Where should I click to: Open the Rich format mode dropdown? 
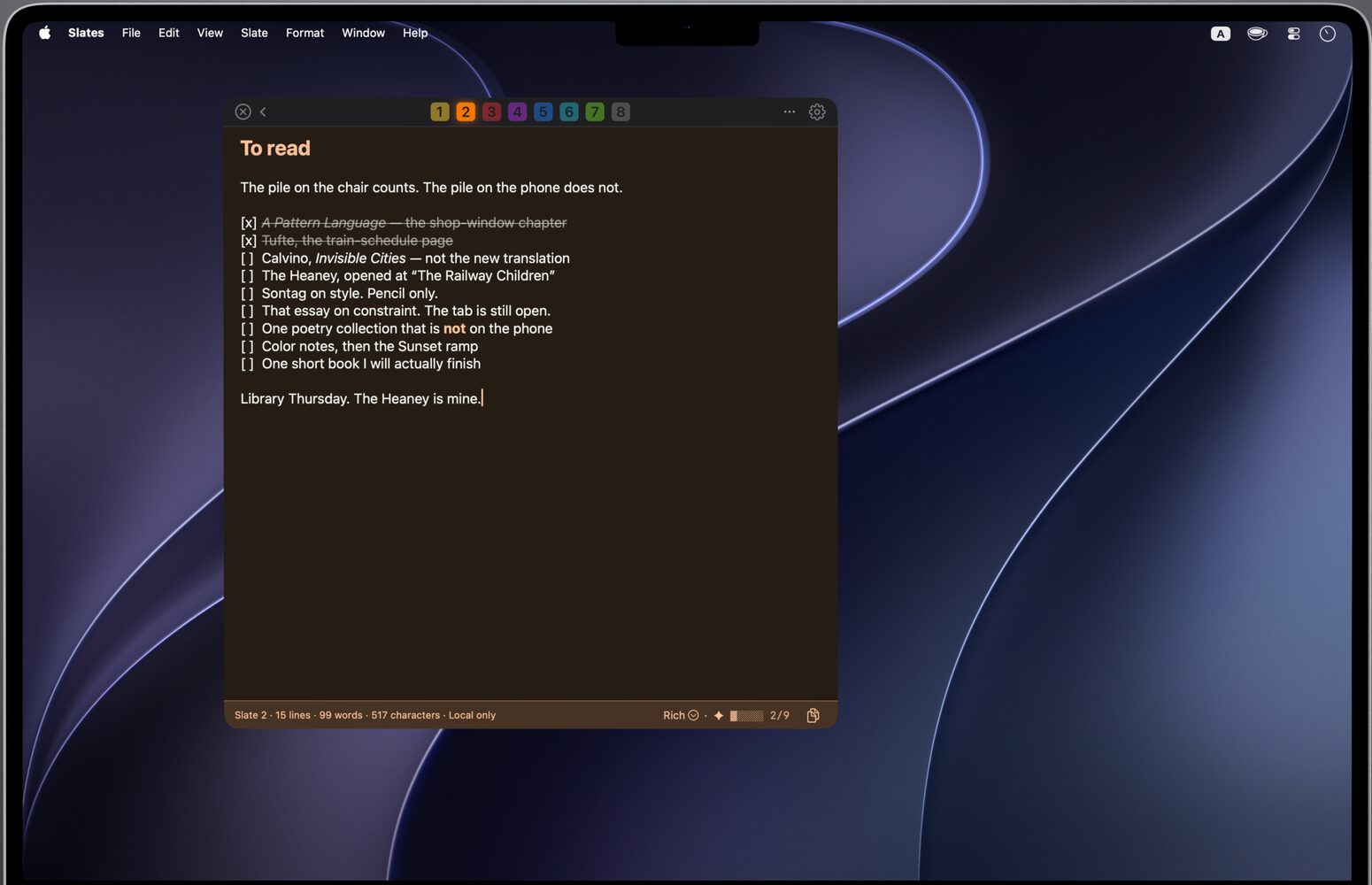click(x=681, y=715)
